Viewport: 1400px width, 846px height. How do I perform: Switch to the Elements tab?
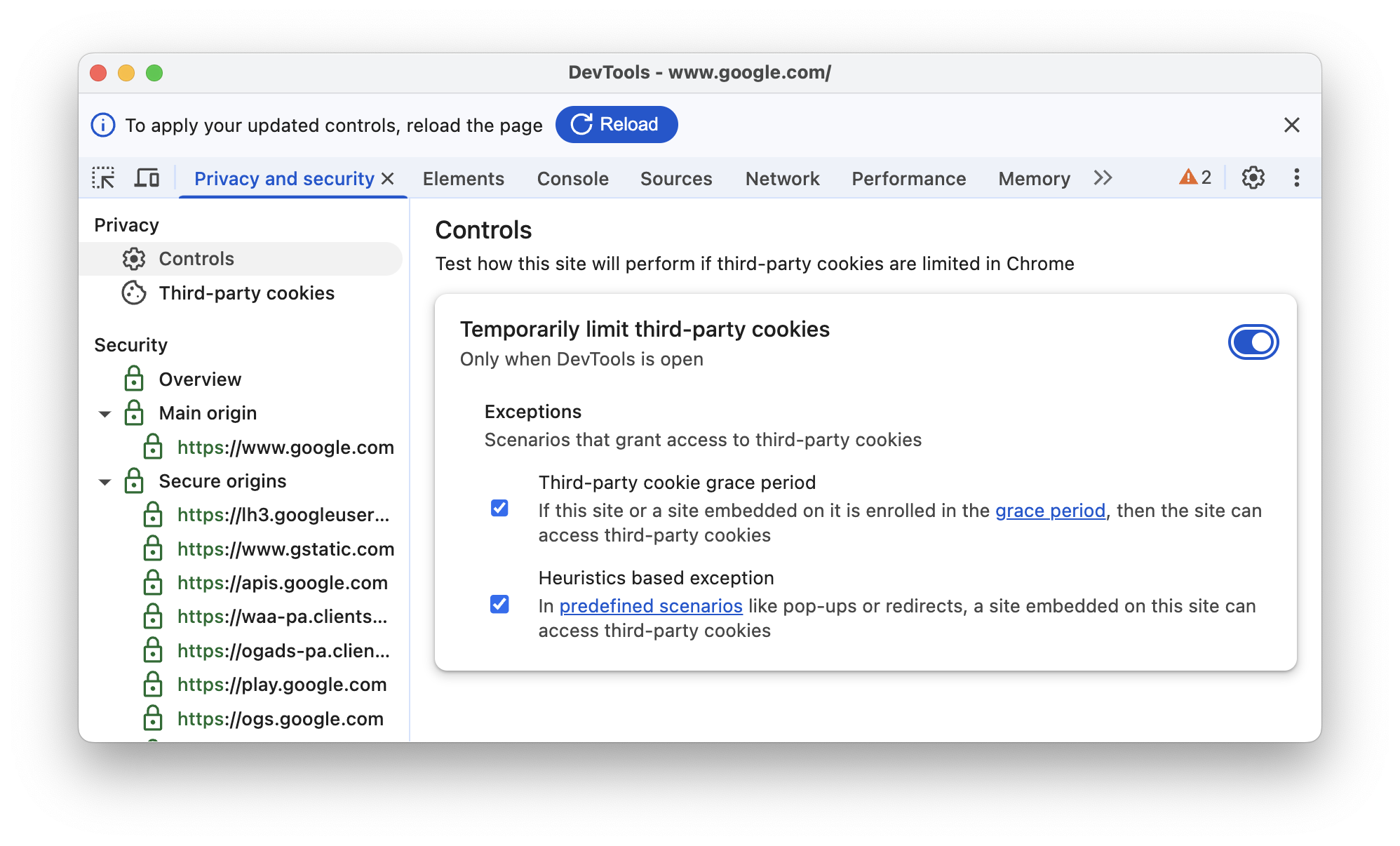point(462,178)
